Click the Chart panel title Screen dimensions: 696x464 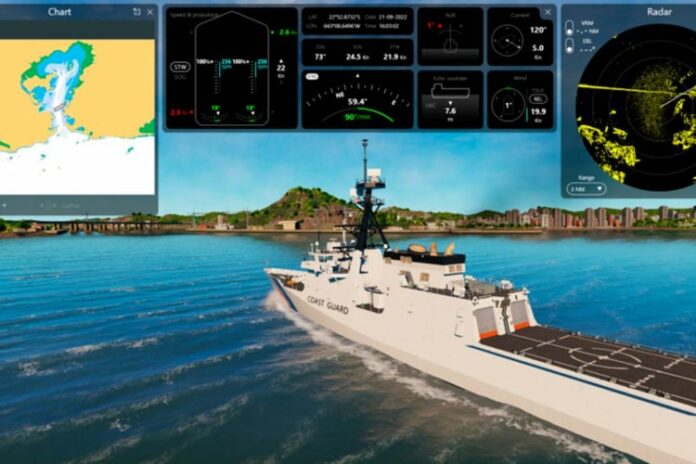pos(59,12)
